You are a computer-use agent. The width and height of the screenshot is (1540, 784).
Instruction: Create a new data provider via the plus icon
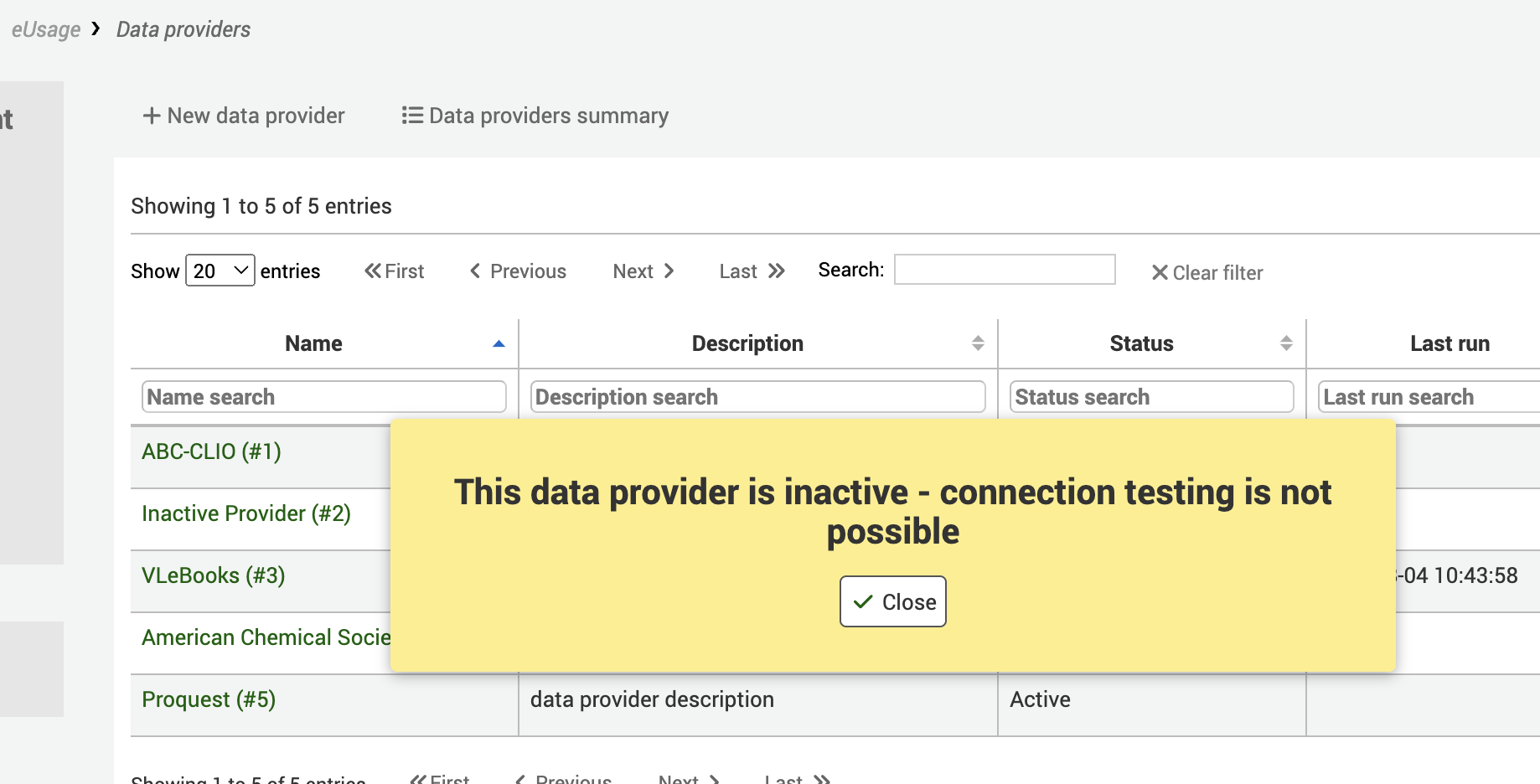pyautogui.click(x=151, y=116)
